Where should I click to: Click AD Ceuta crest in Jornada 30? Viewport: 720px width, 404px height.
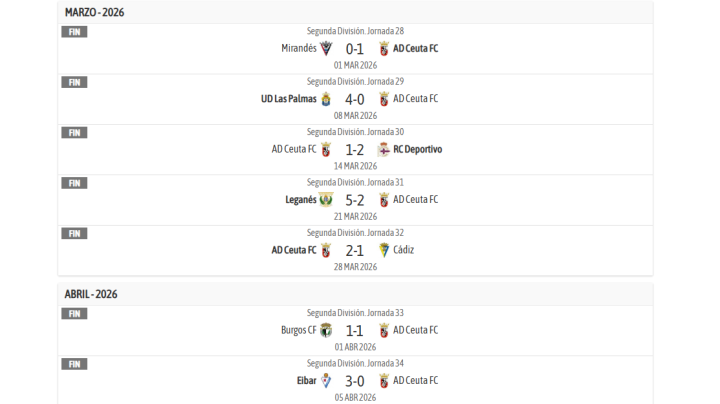pos(326,149)
